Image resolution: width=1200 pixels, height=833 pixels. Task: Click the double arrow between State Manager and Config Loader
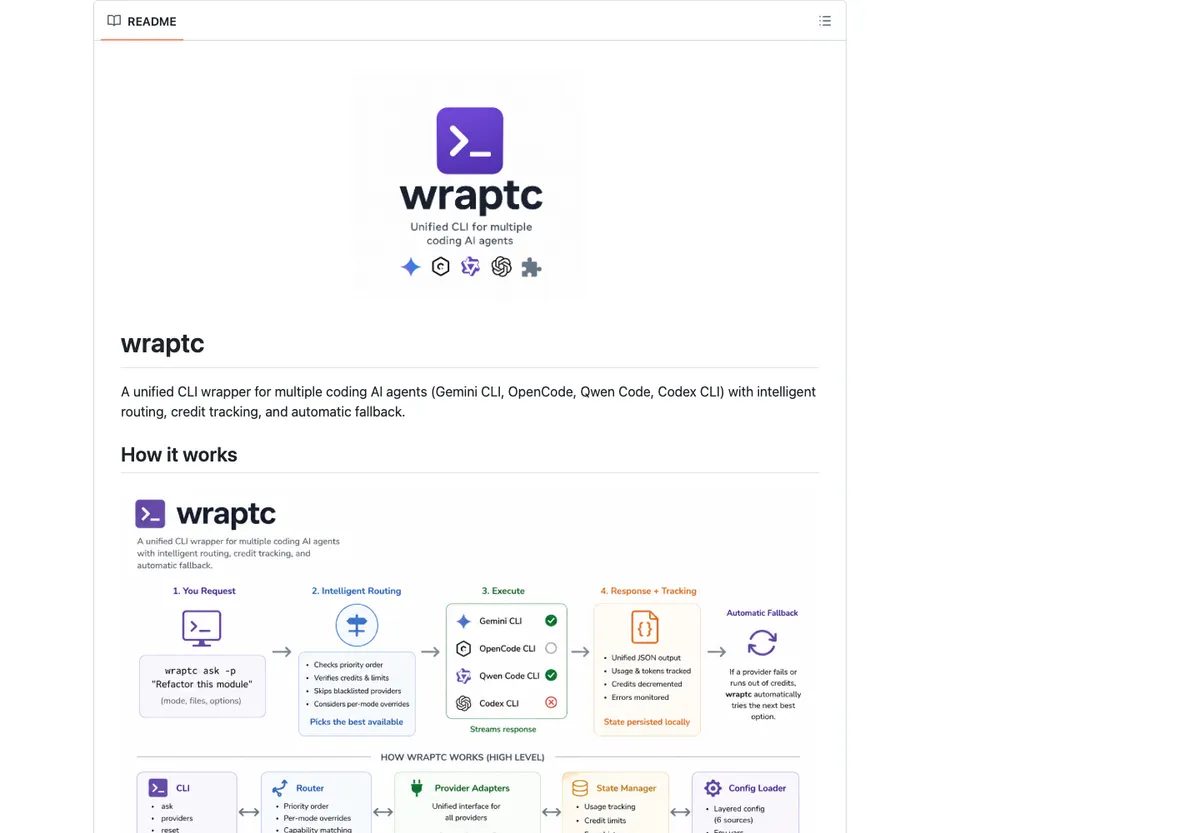(x=680, y=813)
